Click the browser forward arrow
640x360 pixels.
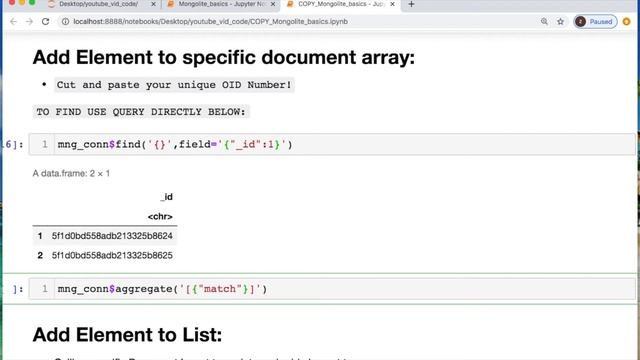click(29, 22)
